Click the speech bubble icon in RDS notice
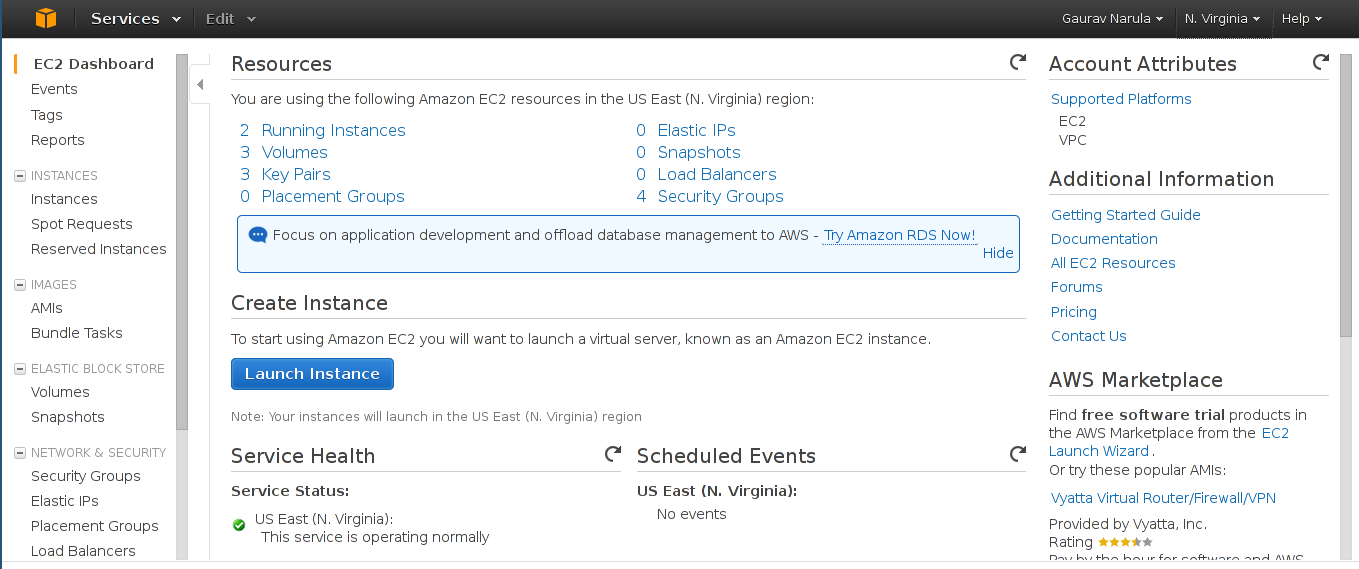 [x=258, y=236]
